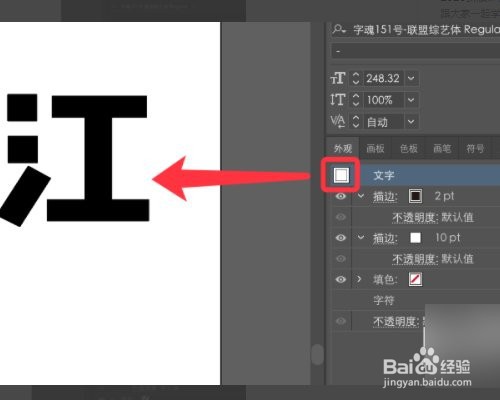Click the font size value 248.32
Screen dimensions: 500x400
[x=383, y=78]
